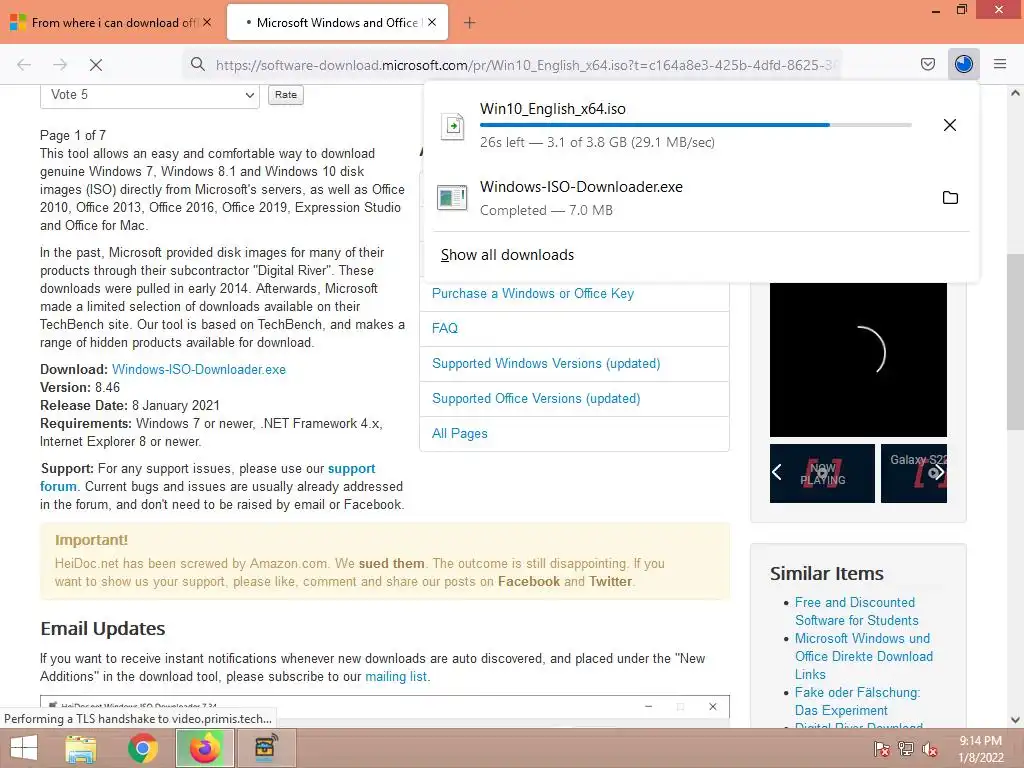Click the search magnifier in address bar
Screen dimensions: 1024x768
point(197,64)
